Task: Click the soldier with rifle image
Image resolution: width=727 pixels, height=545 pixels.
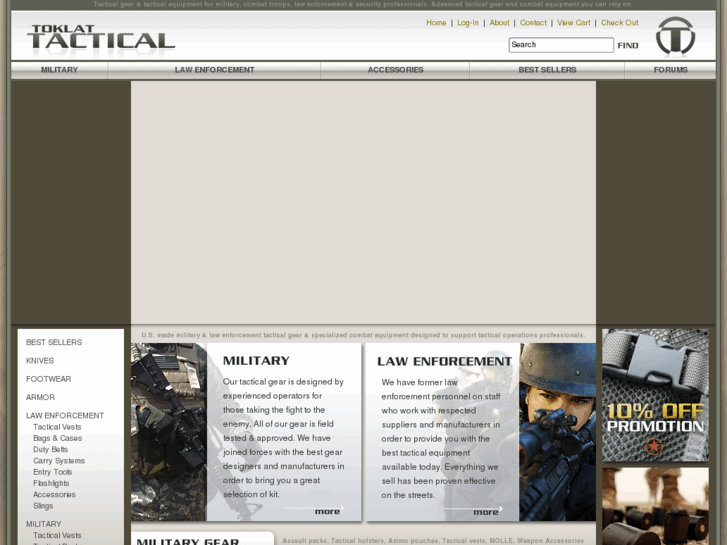Action: pyautogui.click(x=169, y=432)
